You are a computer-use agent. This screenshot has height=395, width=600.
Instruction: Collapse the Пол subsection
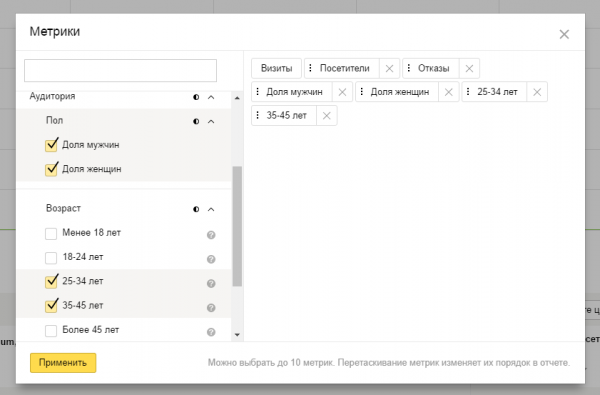click(211, 121)
